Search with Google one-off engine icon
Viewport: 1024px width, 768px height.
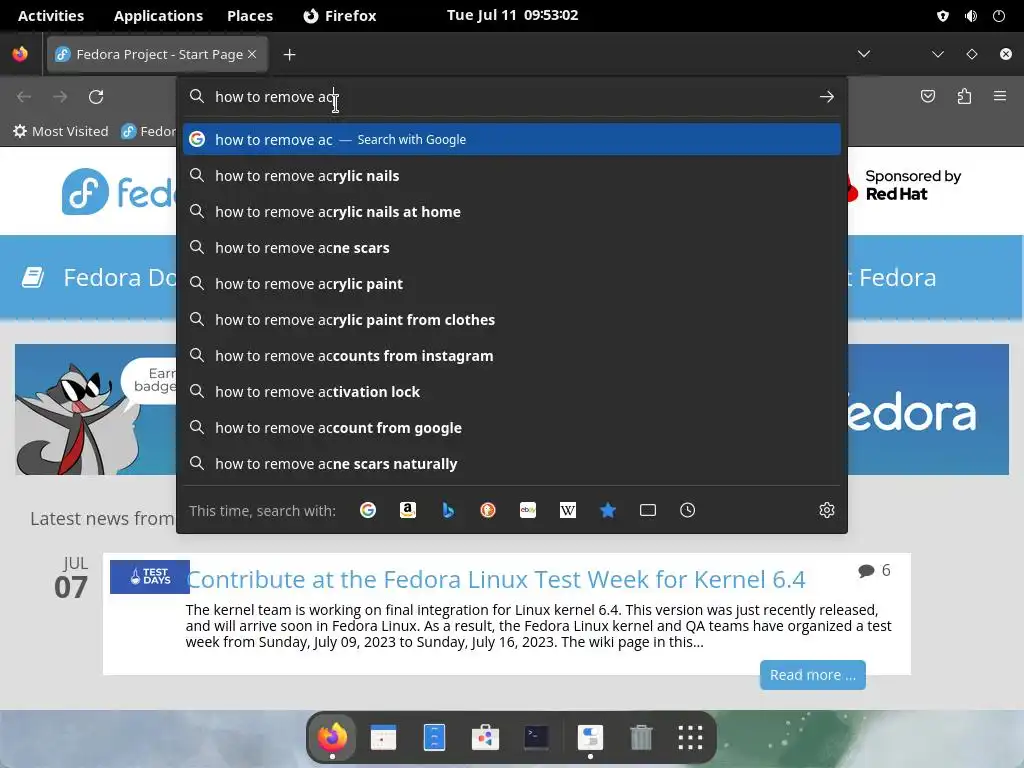click(x=368, y=510)
